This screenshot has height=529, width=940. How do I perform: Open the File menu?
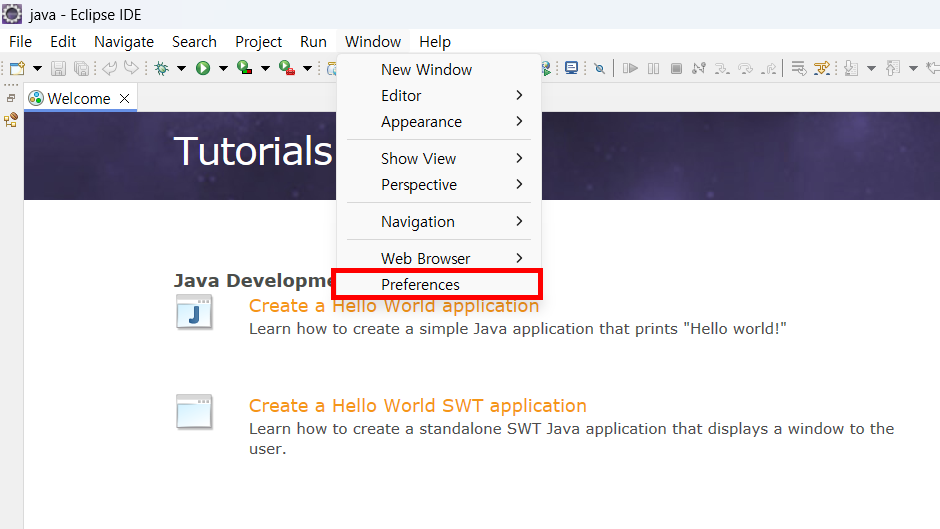pos(20,42)
